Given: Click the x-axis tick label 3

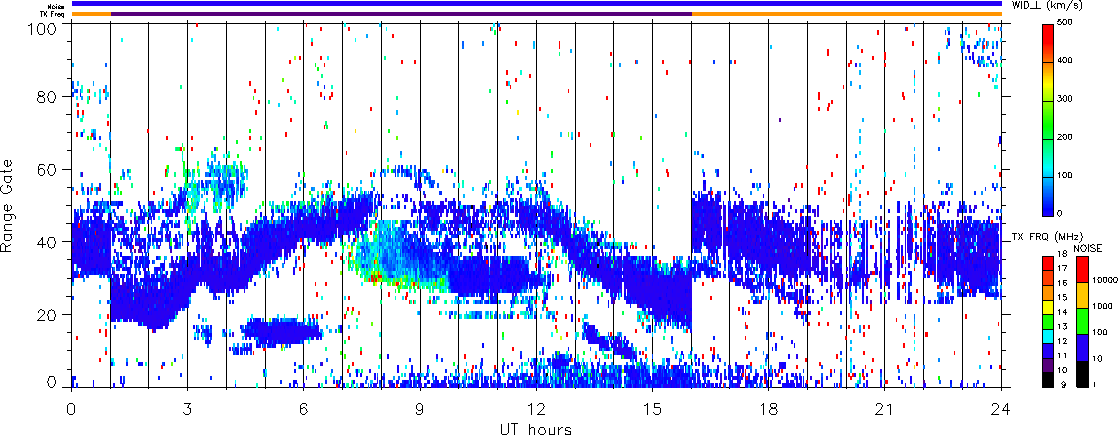Looking at the screenshot, I should click(187, 410).
